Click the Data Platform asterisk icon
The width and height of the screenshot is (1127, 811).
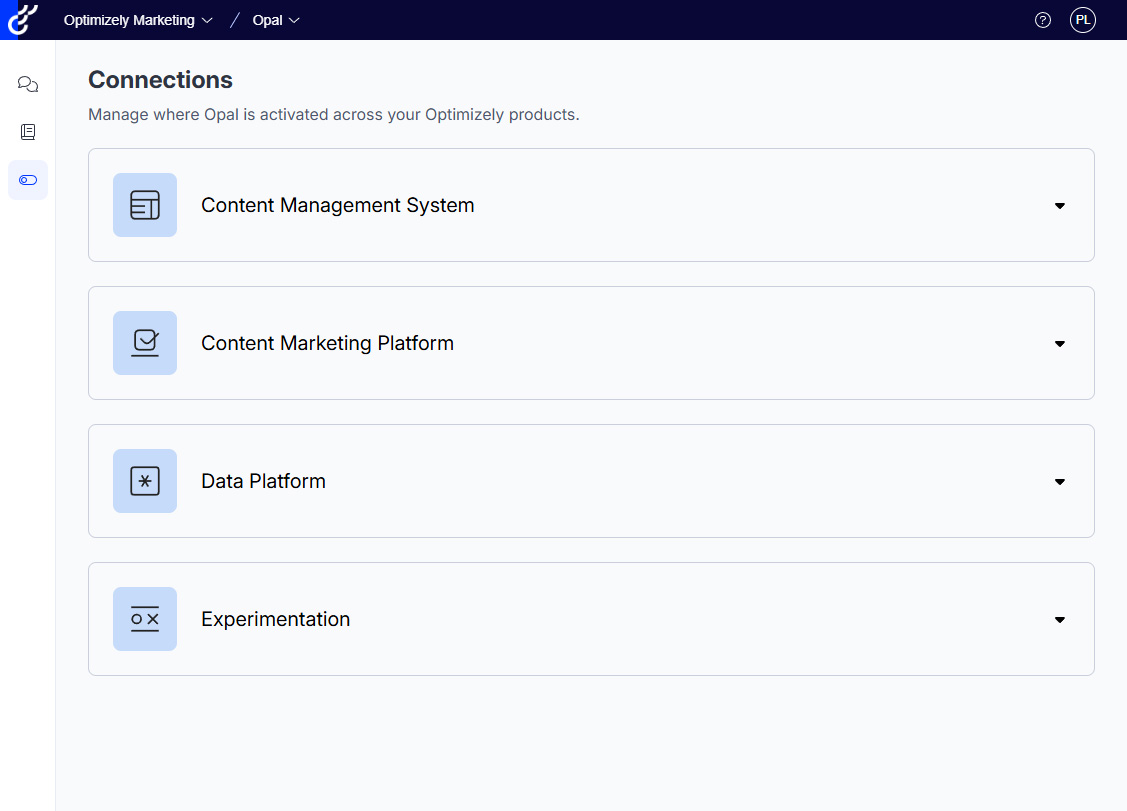145,481
